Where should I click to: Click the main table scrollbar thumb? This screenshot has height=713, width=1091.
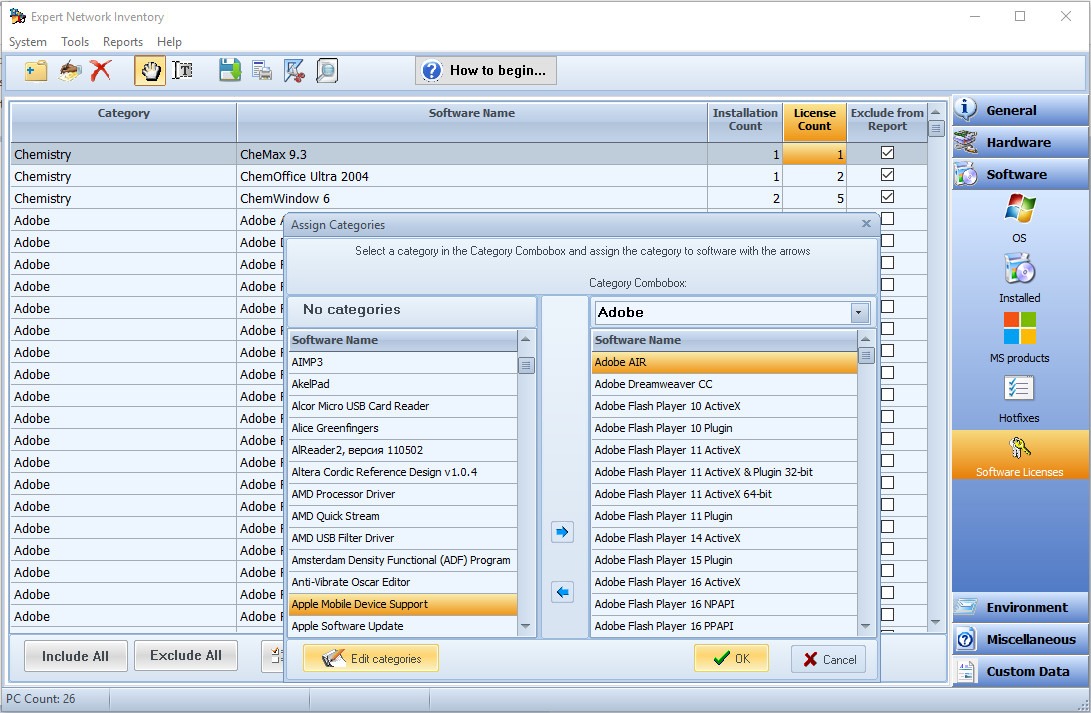click(x=936, y=129)
